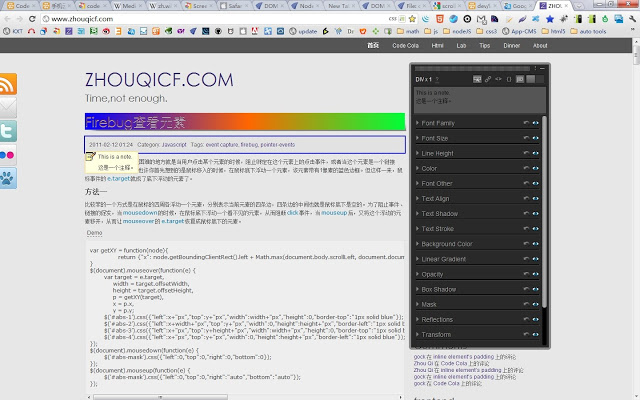Click the first picture icon in panel header

pyautogui.click(x=477, y=79)
